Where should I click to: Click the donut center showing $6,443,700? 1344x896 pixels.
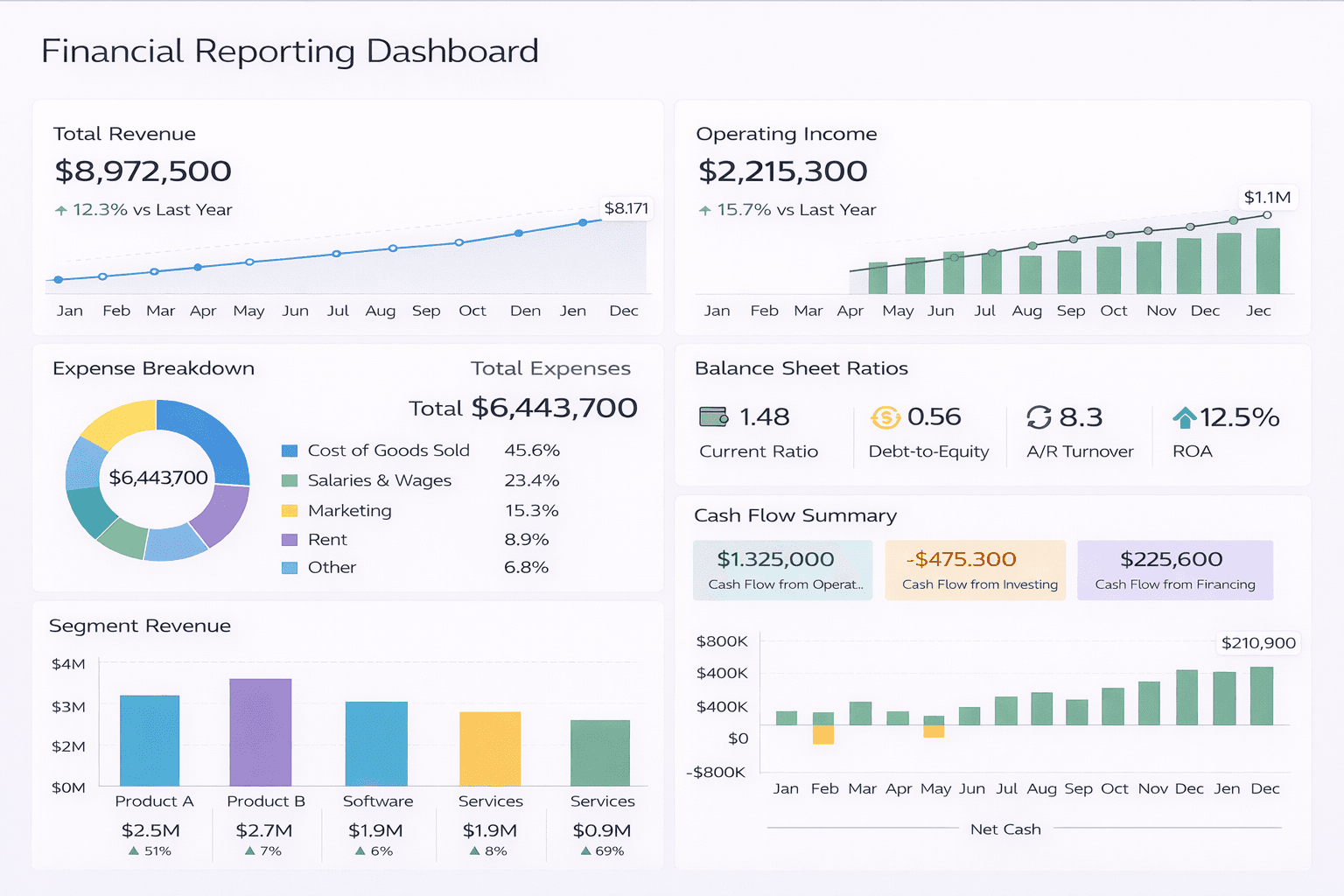pos(157,478)
